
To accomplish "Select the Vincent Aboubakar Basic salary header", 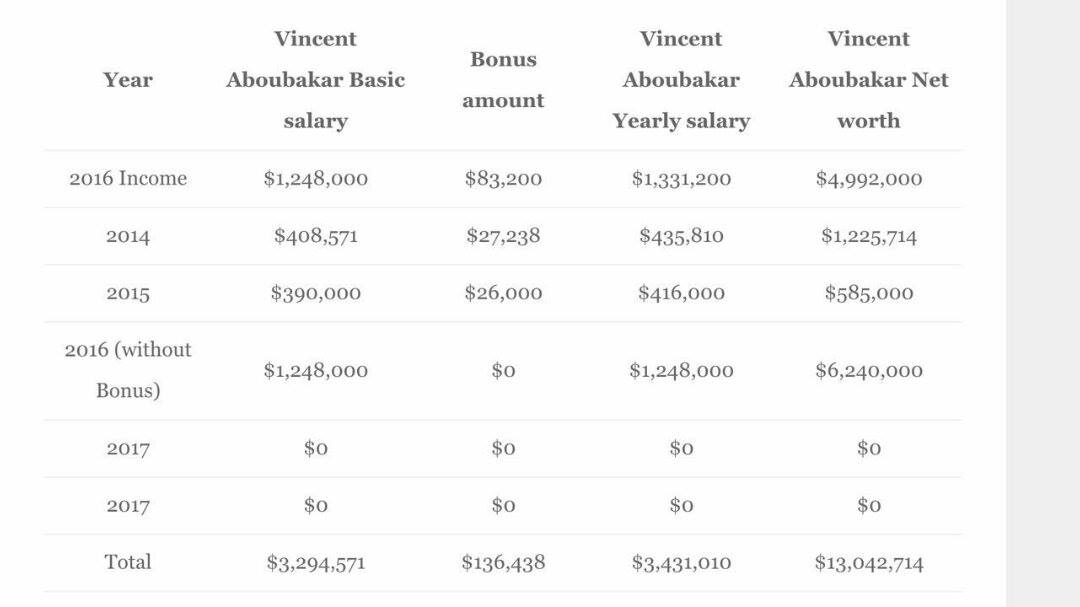I will coord(315,80).
